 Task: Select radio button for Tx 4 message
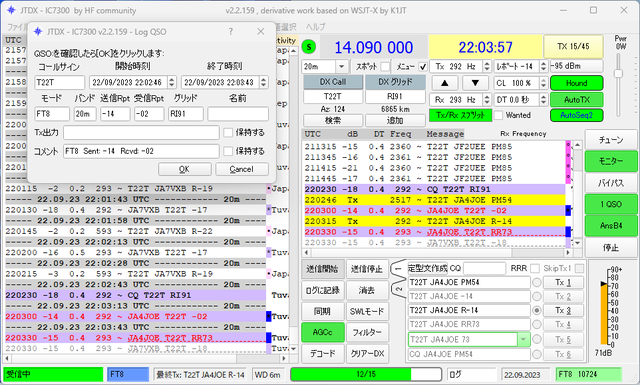coord(537,324)
